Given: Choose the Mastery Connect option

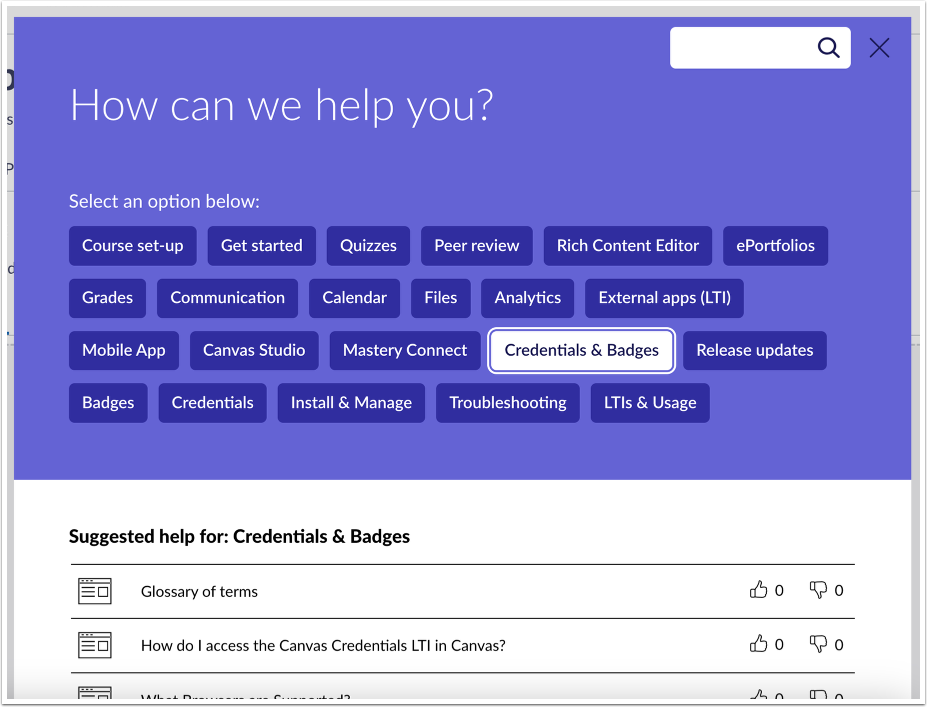Looking at the screenshot, I should click(x=404, y=350).
